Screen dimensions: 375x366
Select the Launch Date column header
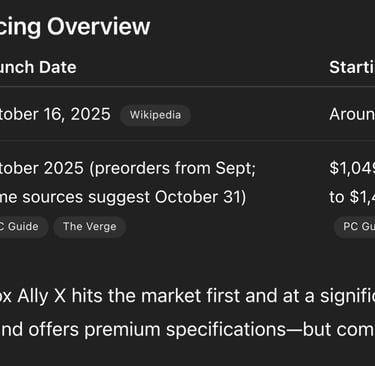pos(38,67)
